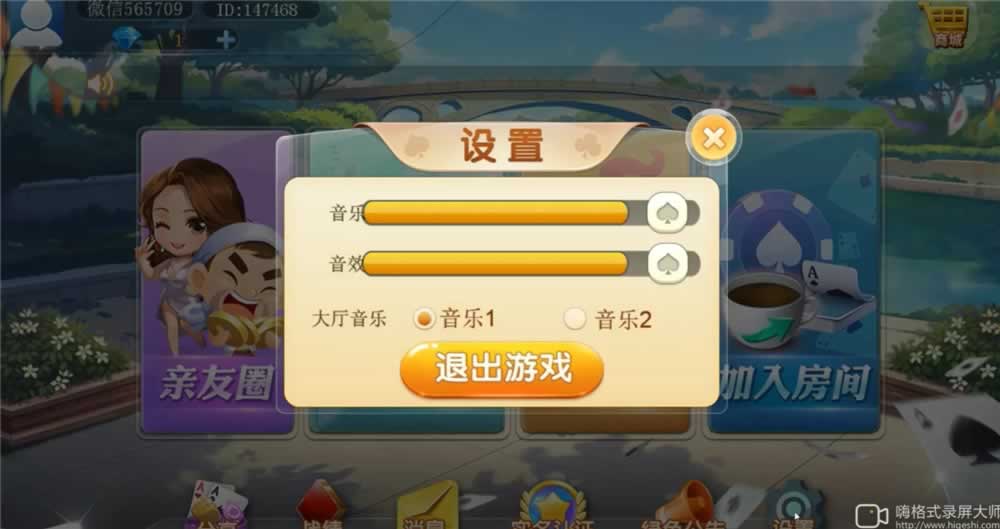Screen dimensions: 1000x529
Task: Open the 加入房间 panel
Action: [795, 281]
